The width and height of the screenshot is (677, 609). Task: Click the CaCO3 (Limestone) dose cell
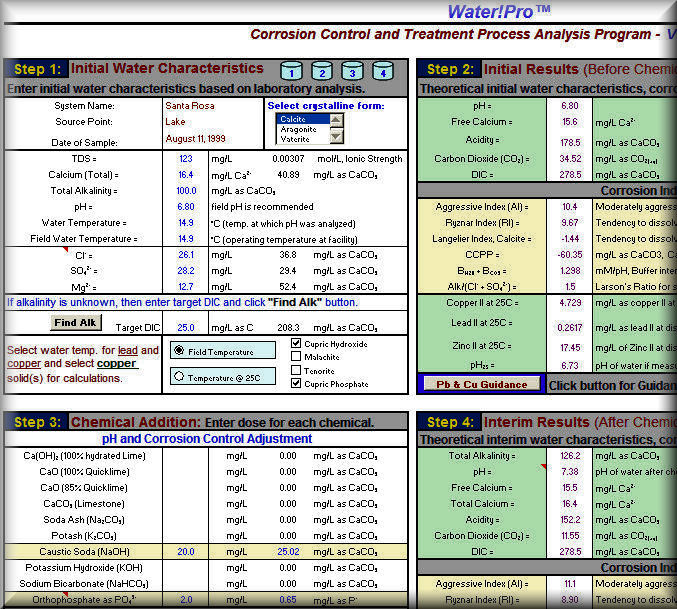tap(186, 504)
